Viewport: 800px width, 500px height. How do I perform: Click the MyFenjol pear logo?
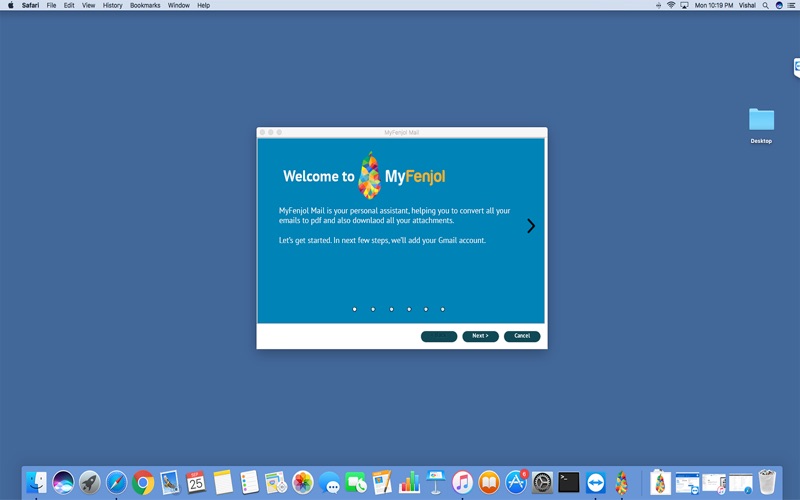[x=369, y=176]
